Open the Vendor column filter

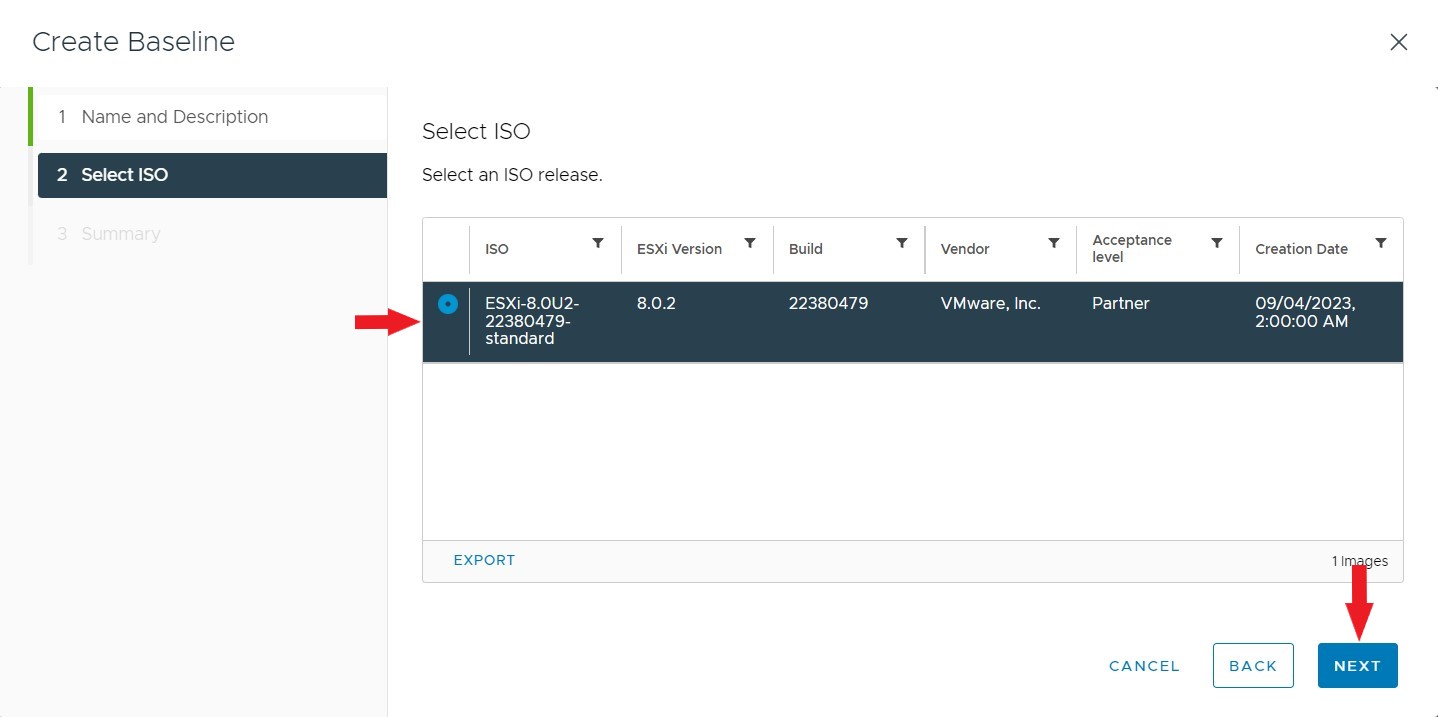coord(1054,243)
